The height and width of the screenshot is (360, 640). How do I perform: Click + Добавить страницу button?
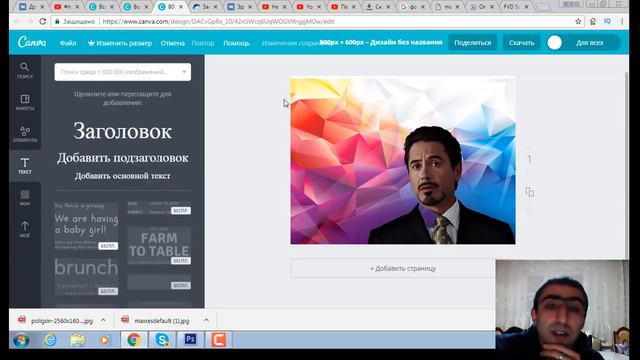[x=403, y=268]
